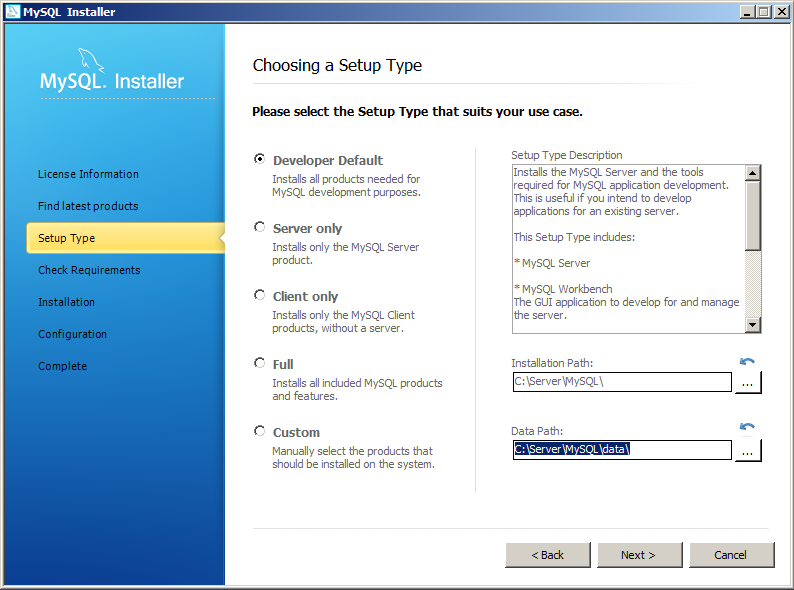Click the MySQL dolphin logo
The width and height of the screenshot is (794, 590).
tap(91, 60)
